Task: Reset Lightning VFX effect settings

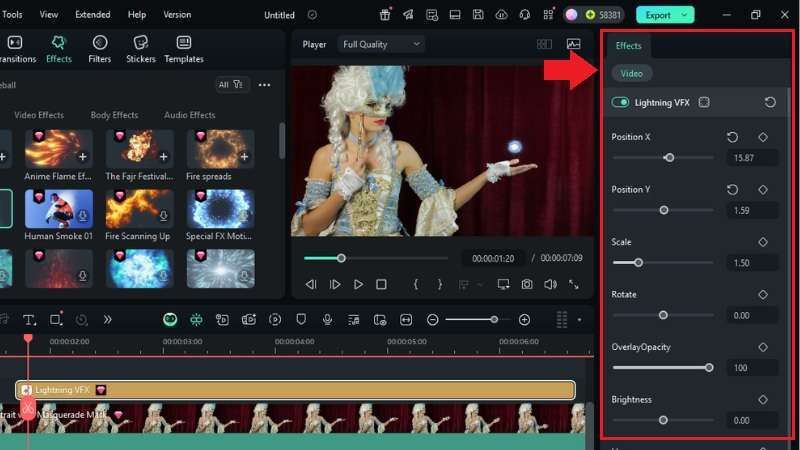Action: coord(770,103)
